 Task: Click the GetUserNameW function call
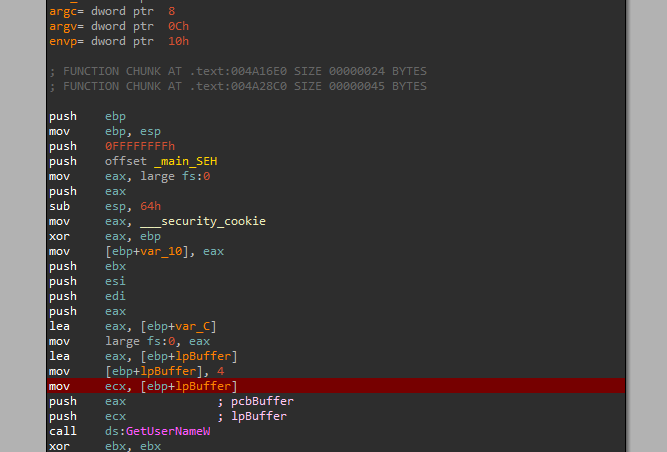(x=168, y=431)
